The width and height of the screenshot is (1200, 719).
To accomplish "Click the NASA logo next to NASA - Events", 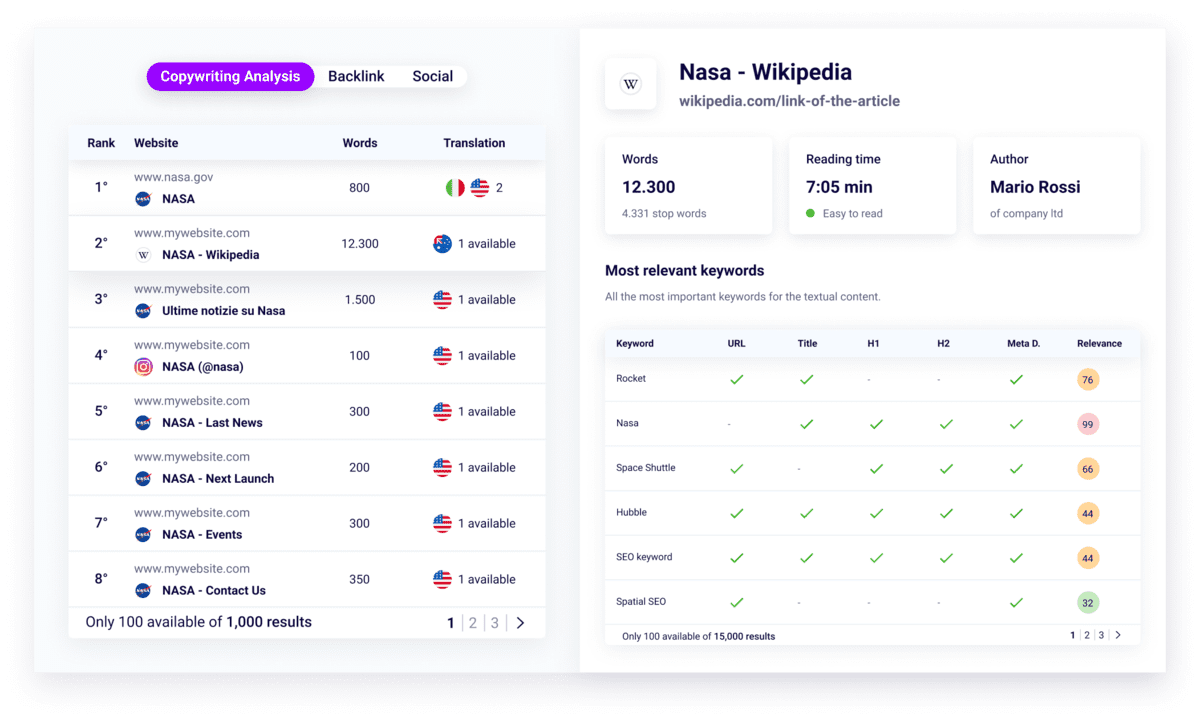I will 143,535.
